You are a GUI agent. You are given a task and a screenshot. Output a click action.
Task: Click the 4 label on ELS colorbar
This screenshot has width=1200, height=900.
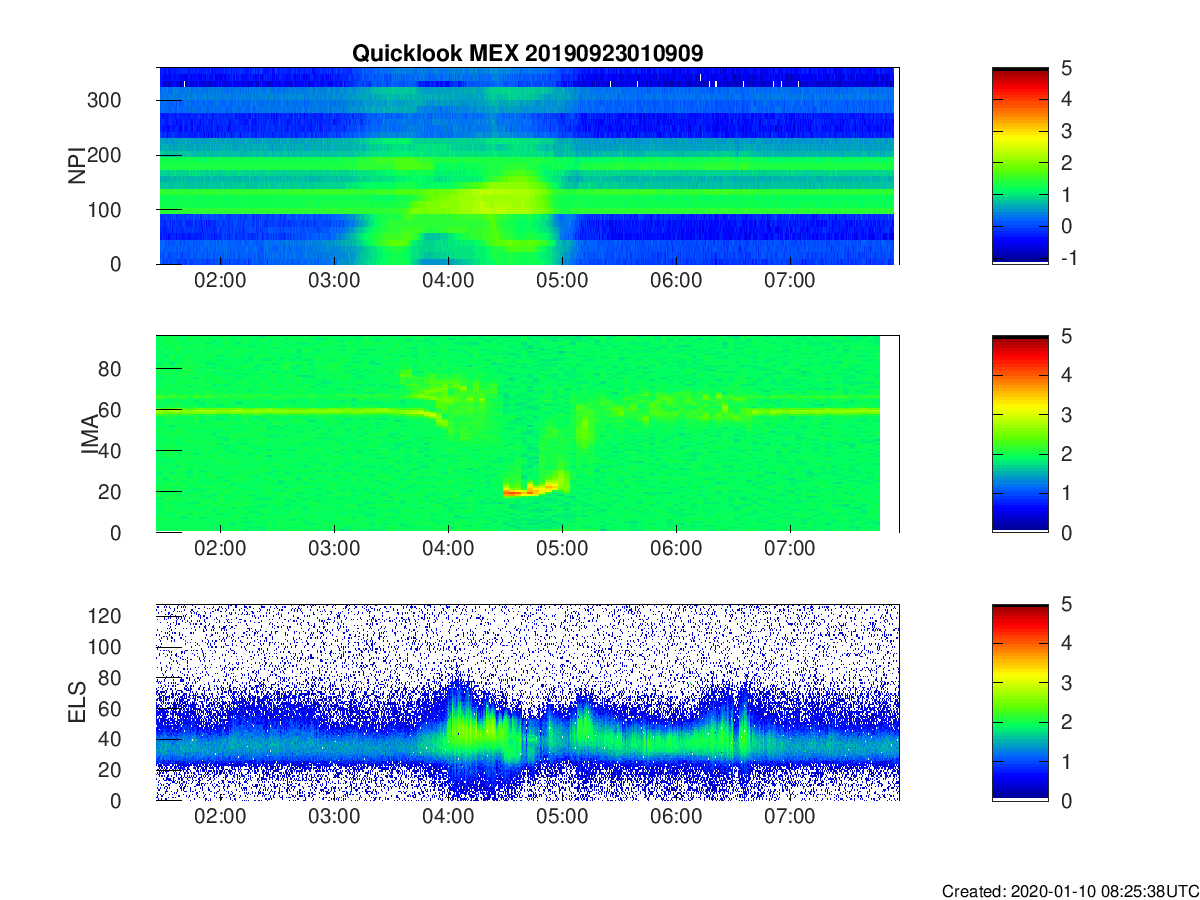[1065, 643]
